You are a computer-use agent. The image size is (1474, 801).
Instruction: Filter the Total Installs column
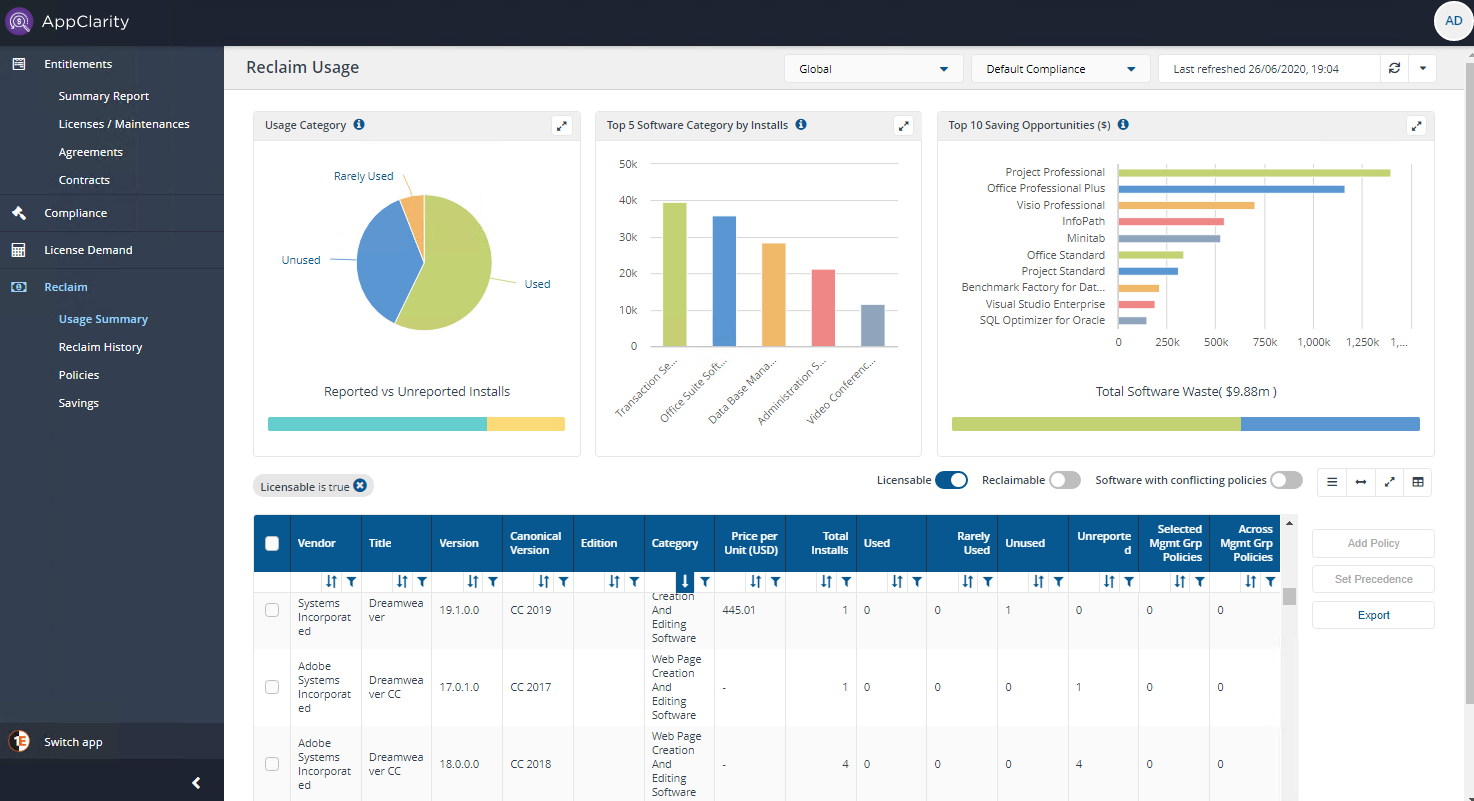coord(846,581)
